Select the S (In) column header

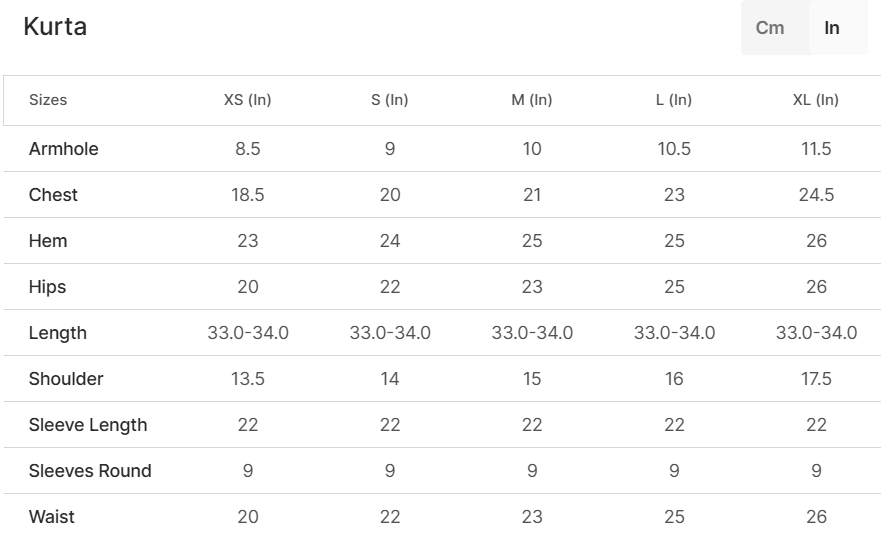pyautogui.click(x=389, y=100)
